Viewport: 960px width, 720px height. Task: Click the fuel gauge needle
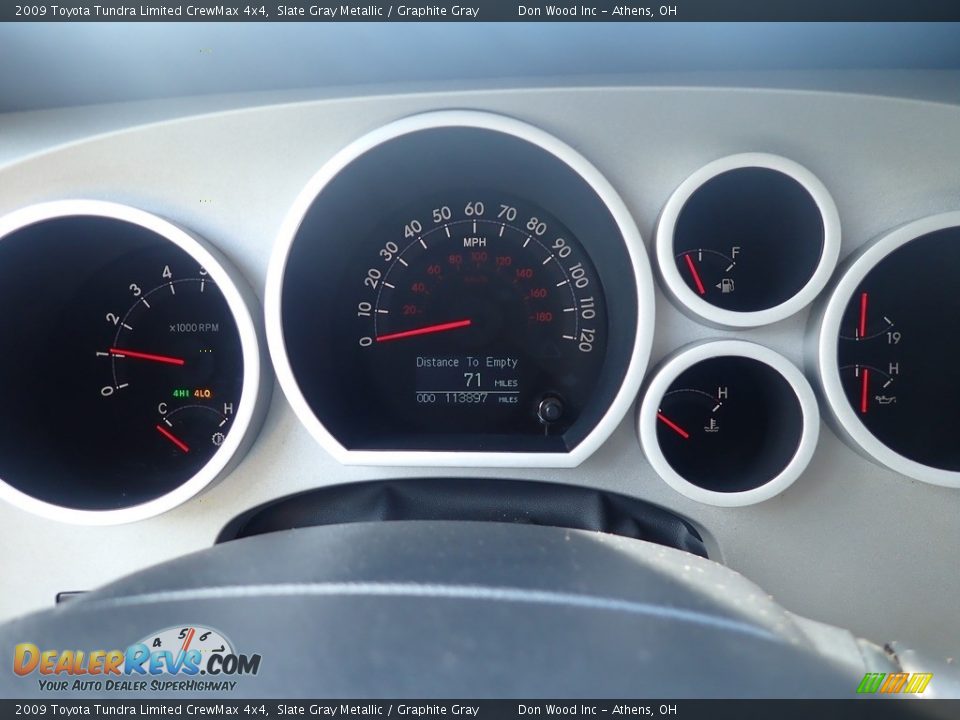pos(695,274)
